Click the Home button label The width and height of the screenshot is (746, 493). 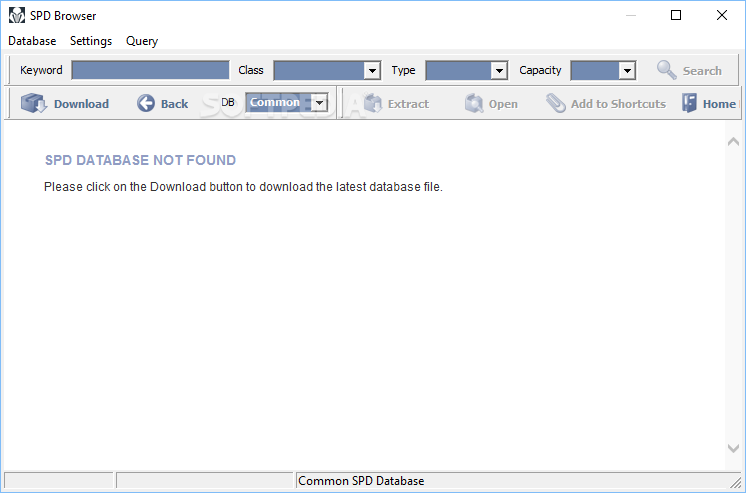[x=719, y=104]
